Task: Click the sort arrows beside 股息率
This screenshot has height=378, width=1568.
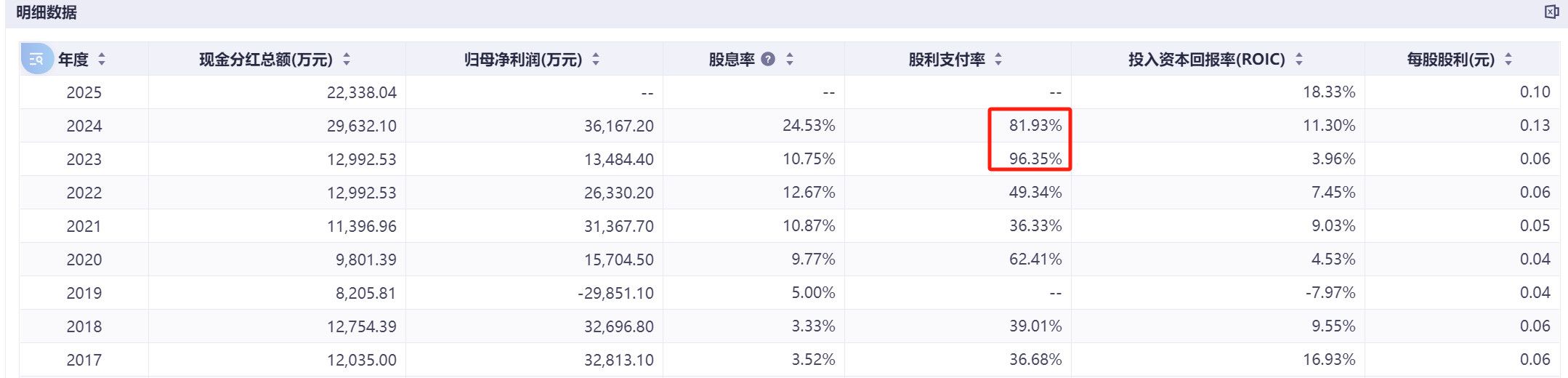Action: pos(790,60)
